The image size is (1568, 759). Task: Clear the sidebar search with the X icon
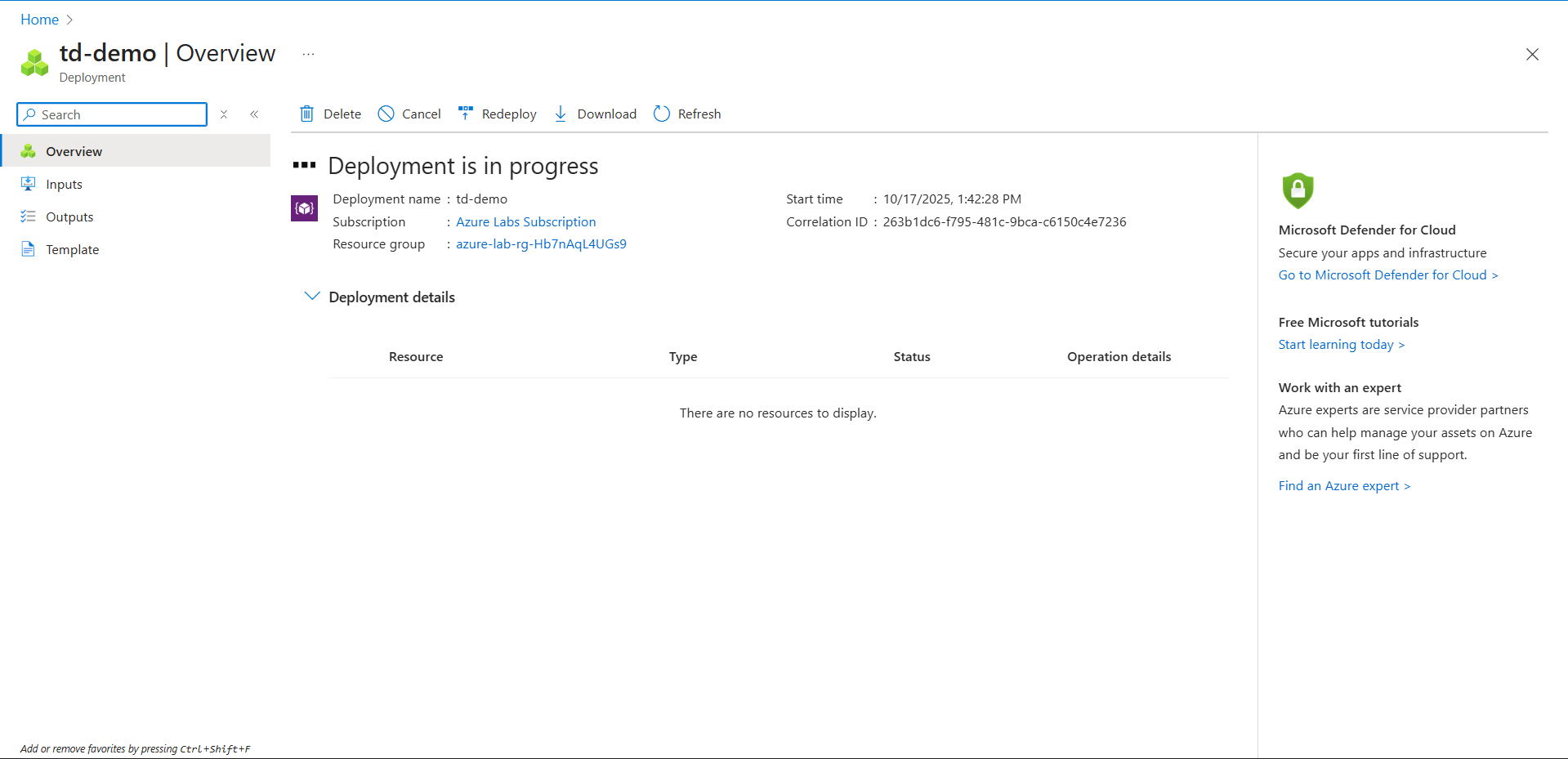coord(224,114)
